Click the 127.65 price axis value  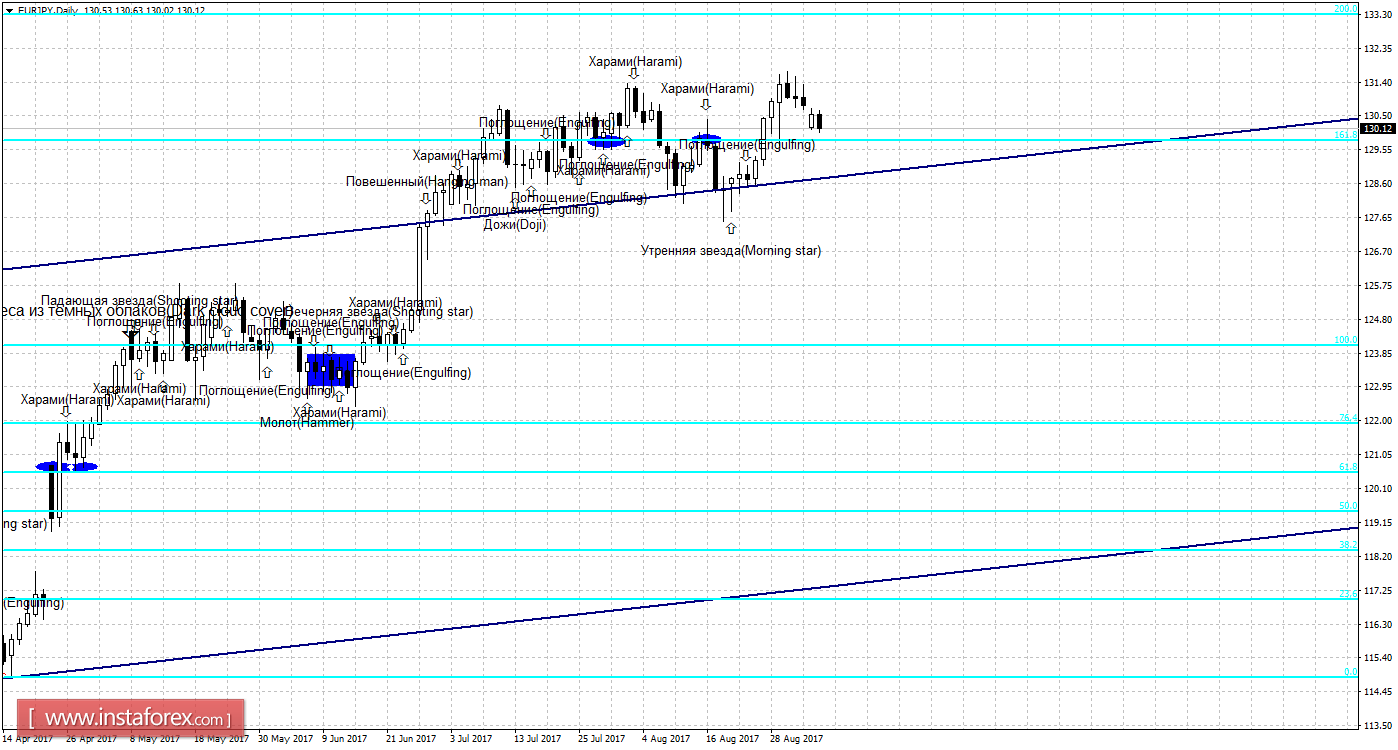(x=1378, y=218)
